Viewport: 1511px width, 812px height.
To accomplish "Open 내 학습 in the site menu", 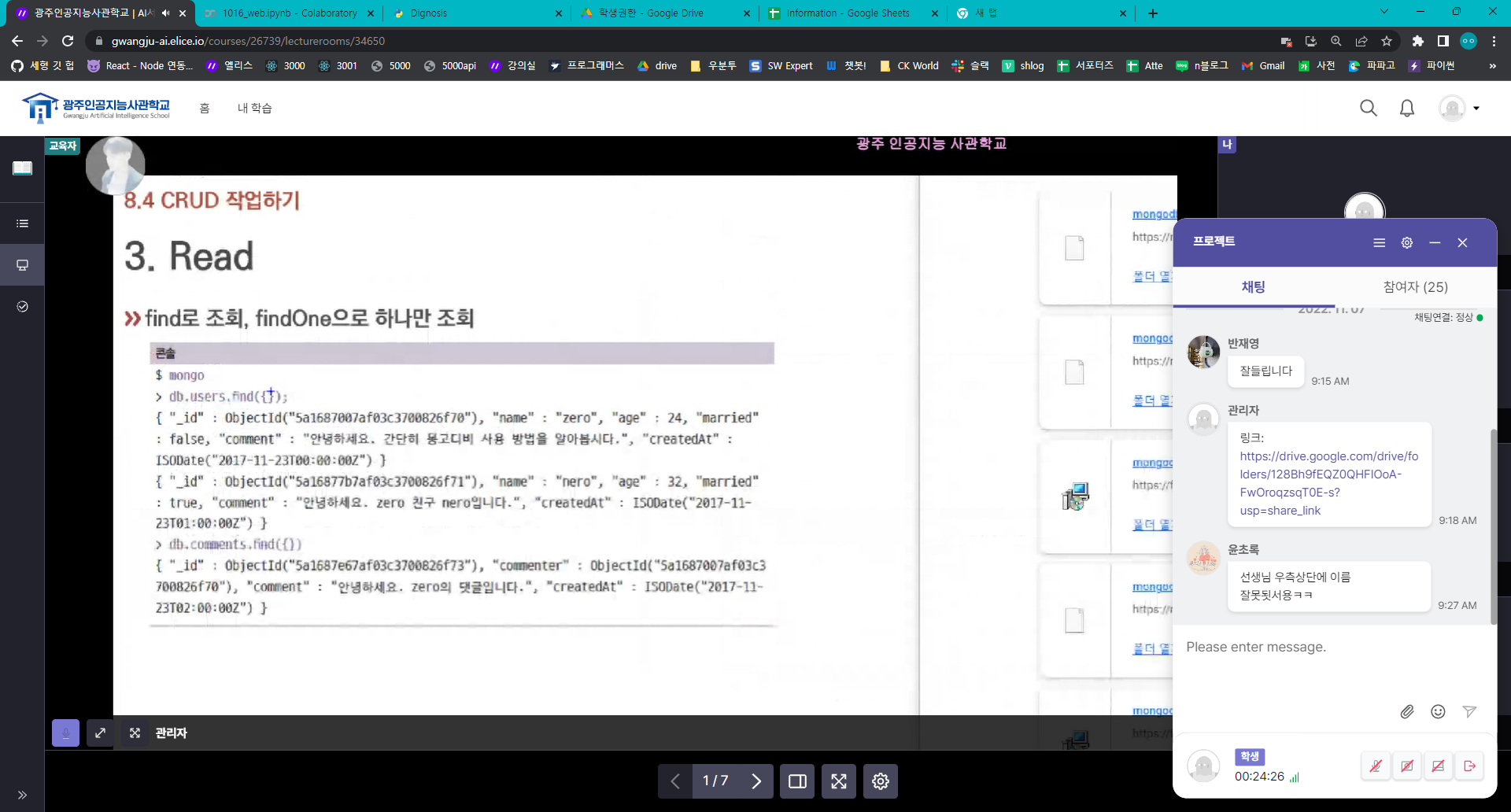I will click(x=255, y=108).
